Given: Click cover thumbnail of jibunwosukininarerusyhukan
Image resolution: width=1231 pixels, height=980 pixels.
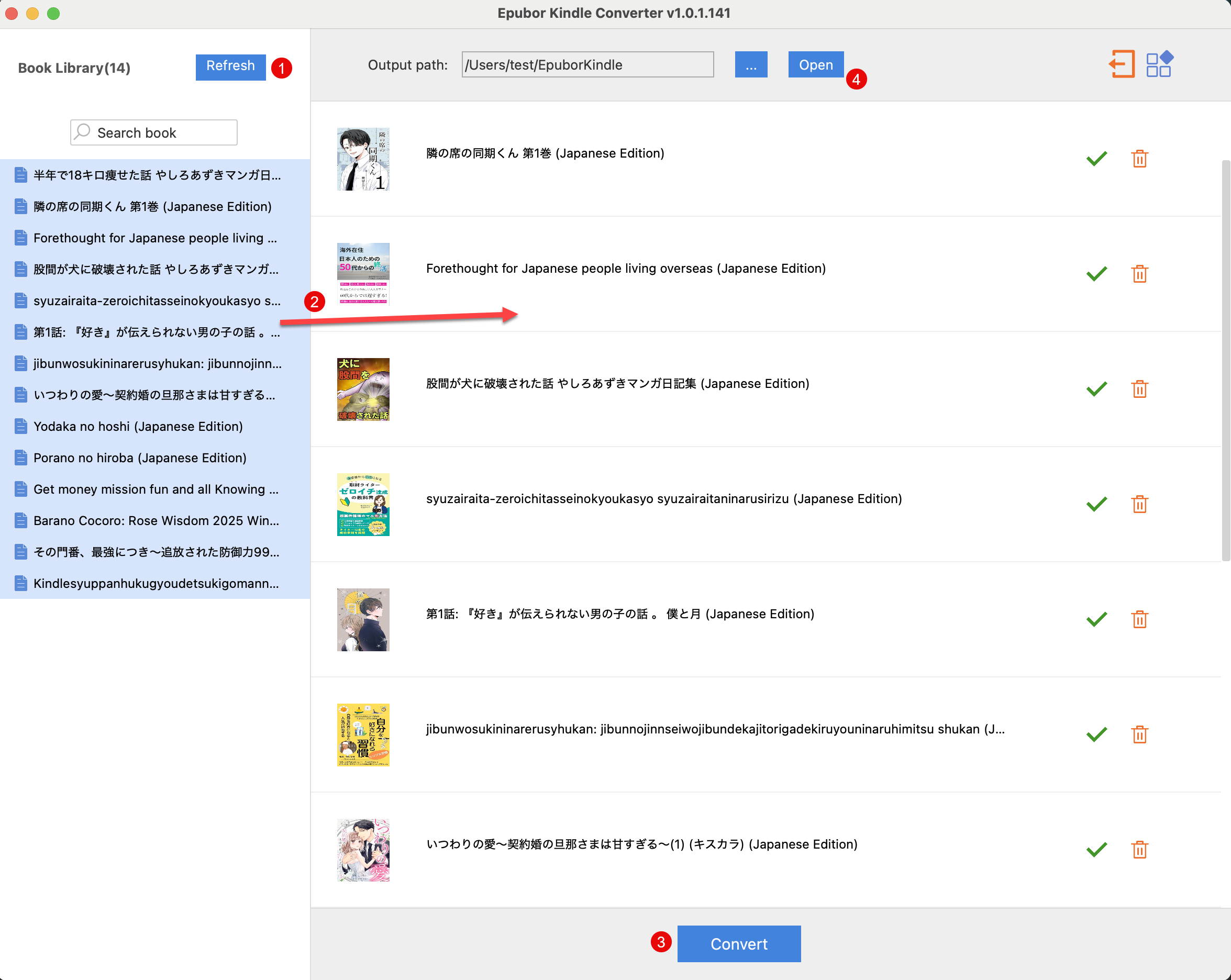Looking at the screenshot, I should click(363, 735).
